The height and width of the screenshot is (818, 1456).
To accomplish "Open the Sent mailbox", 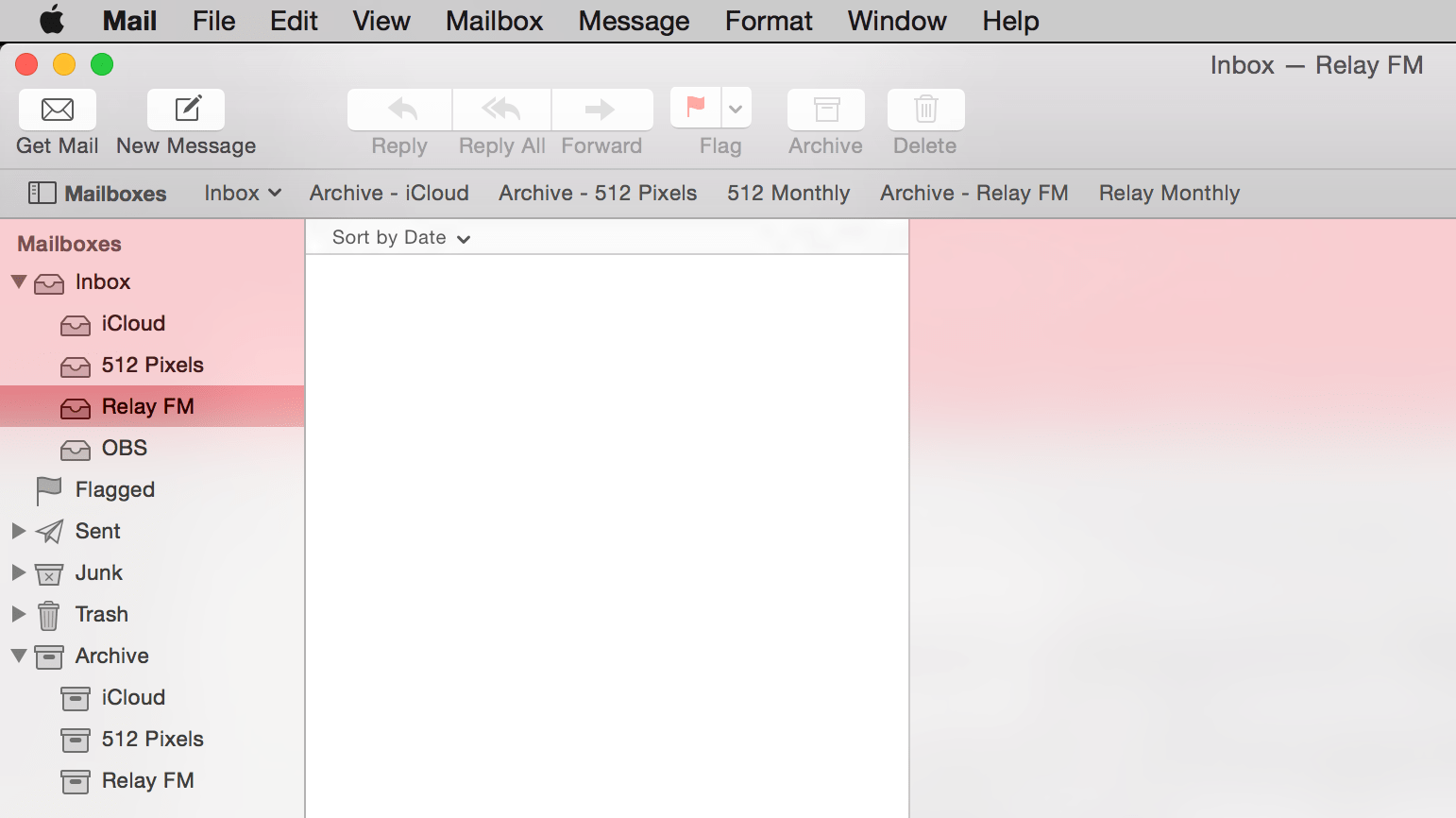I will coord(152,531).
